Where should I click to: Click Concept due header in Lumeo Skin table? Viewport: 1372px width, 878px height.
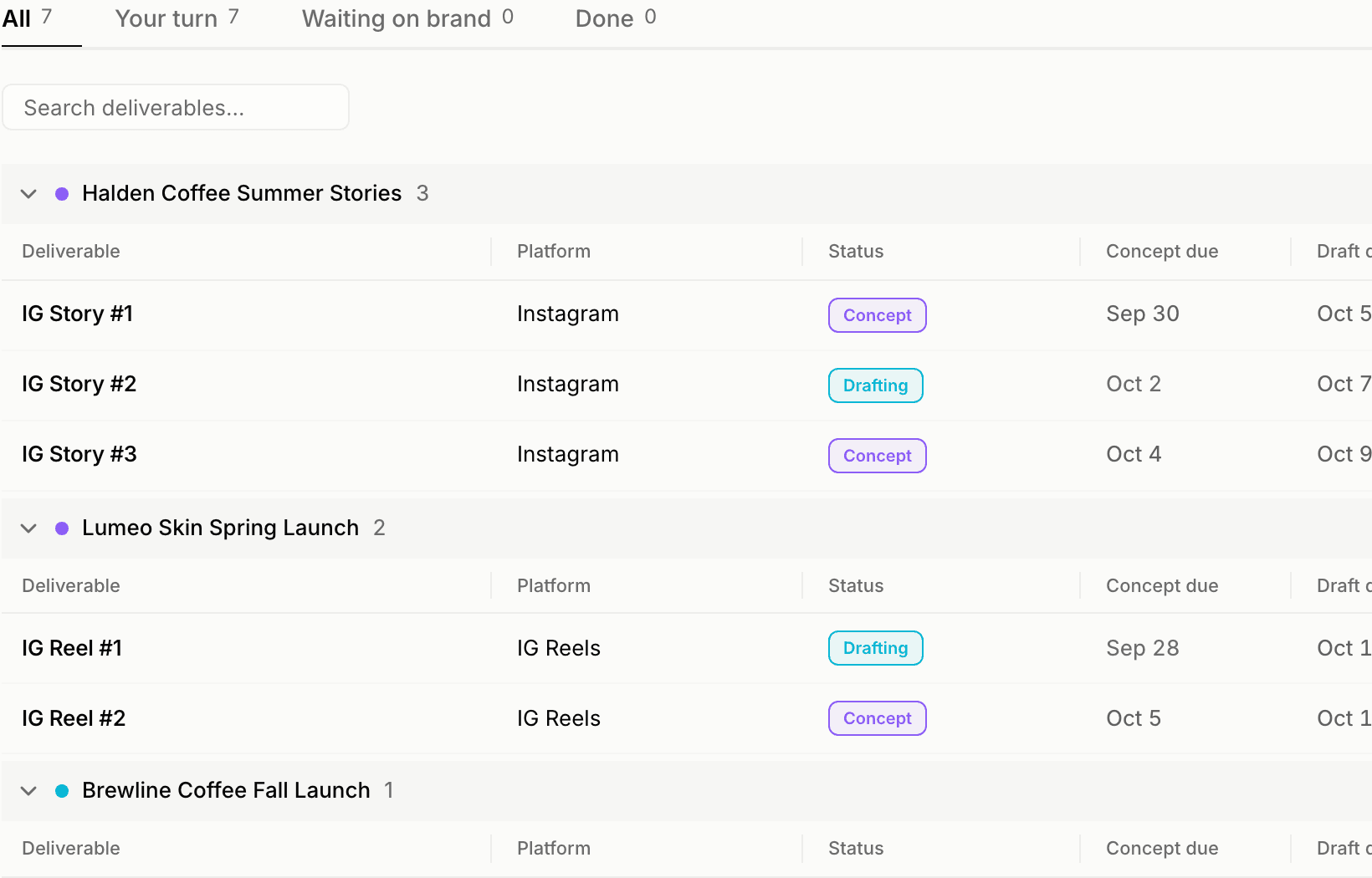point(1162,585)
